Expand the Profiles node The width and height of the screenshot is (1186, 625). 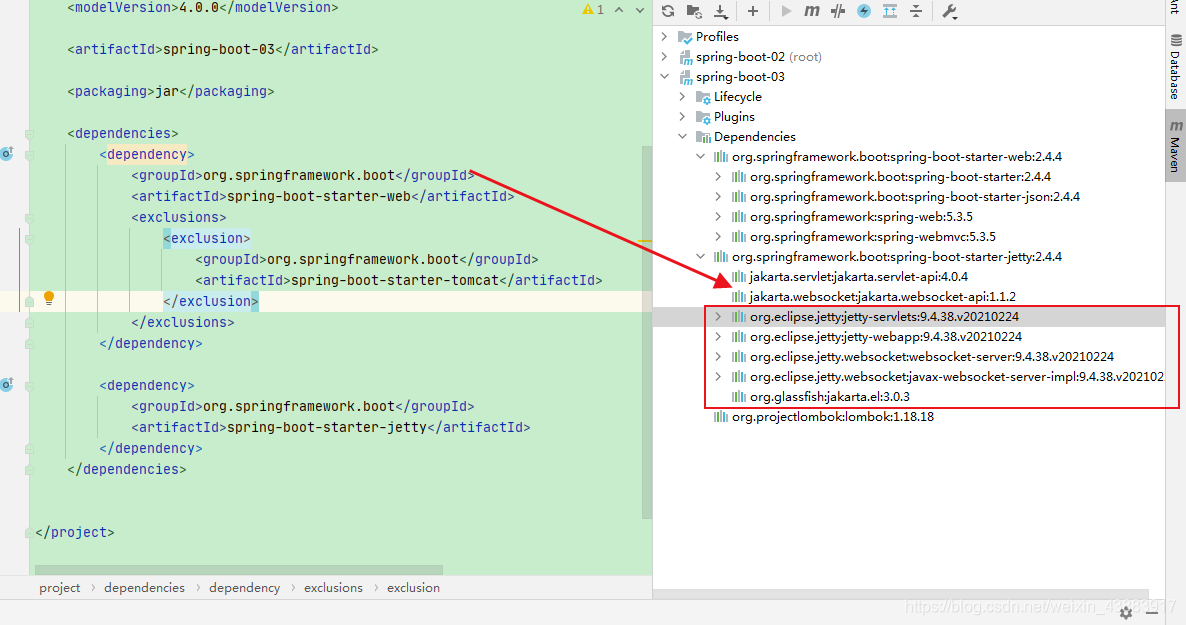pyautogui.click(x=664, y=36)
